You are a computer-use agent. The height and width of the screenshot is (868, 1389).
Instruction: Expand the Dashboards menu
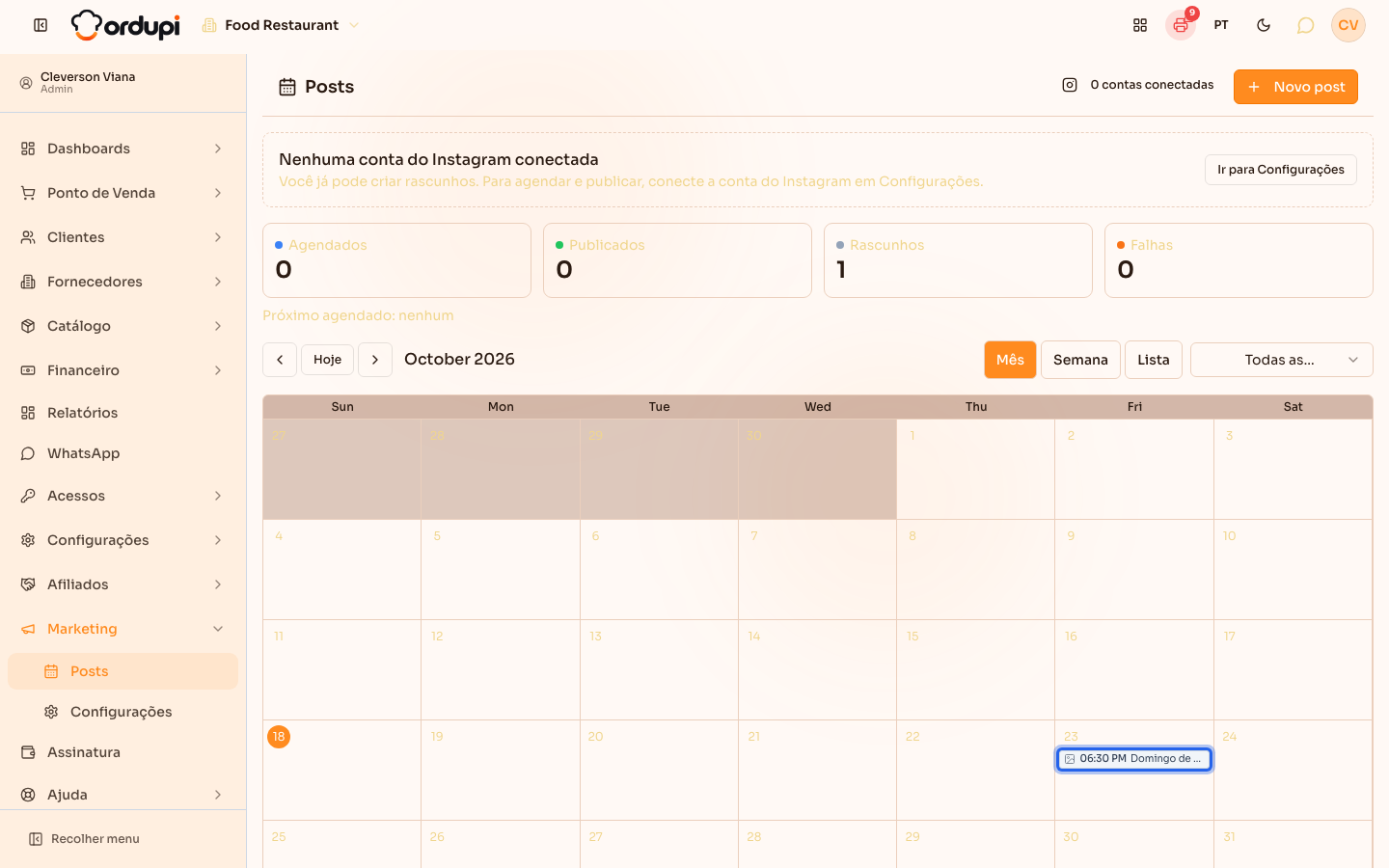coord(123,149)
